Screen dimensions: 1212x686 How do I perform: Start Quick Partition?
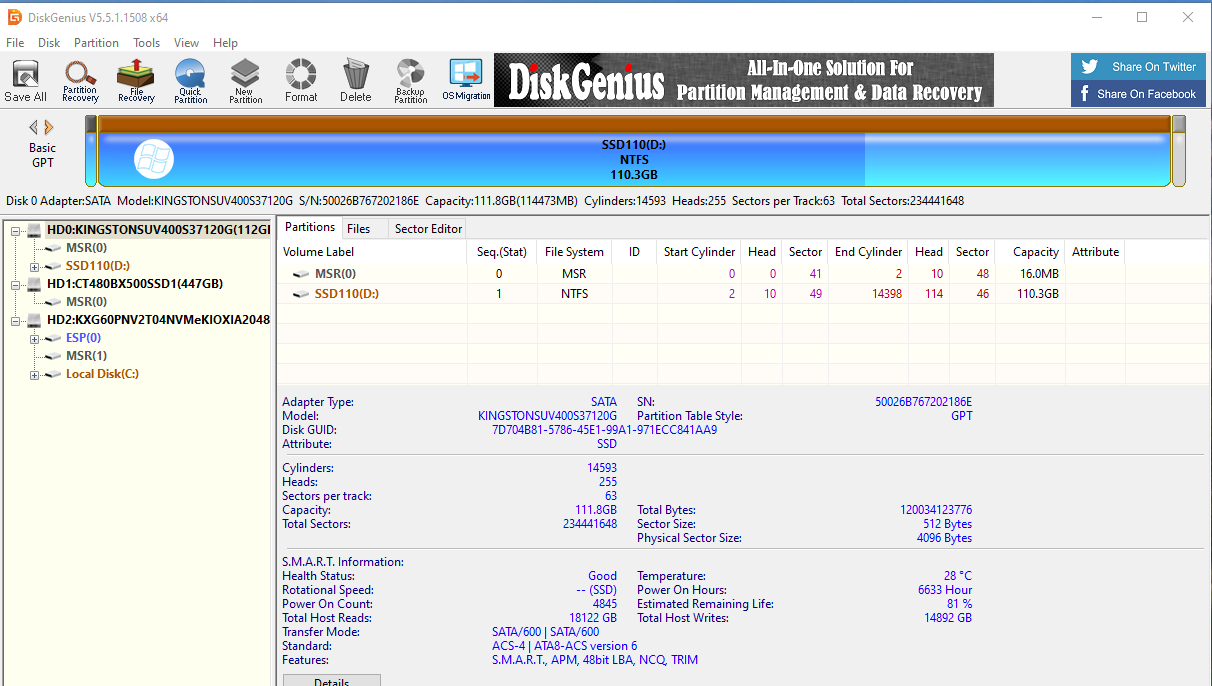[x=190, y=80]
